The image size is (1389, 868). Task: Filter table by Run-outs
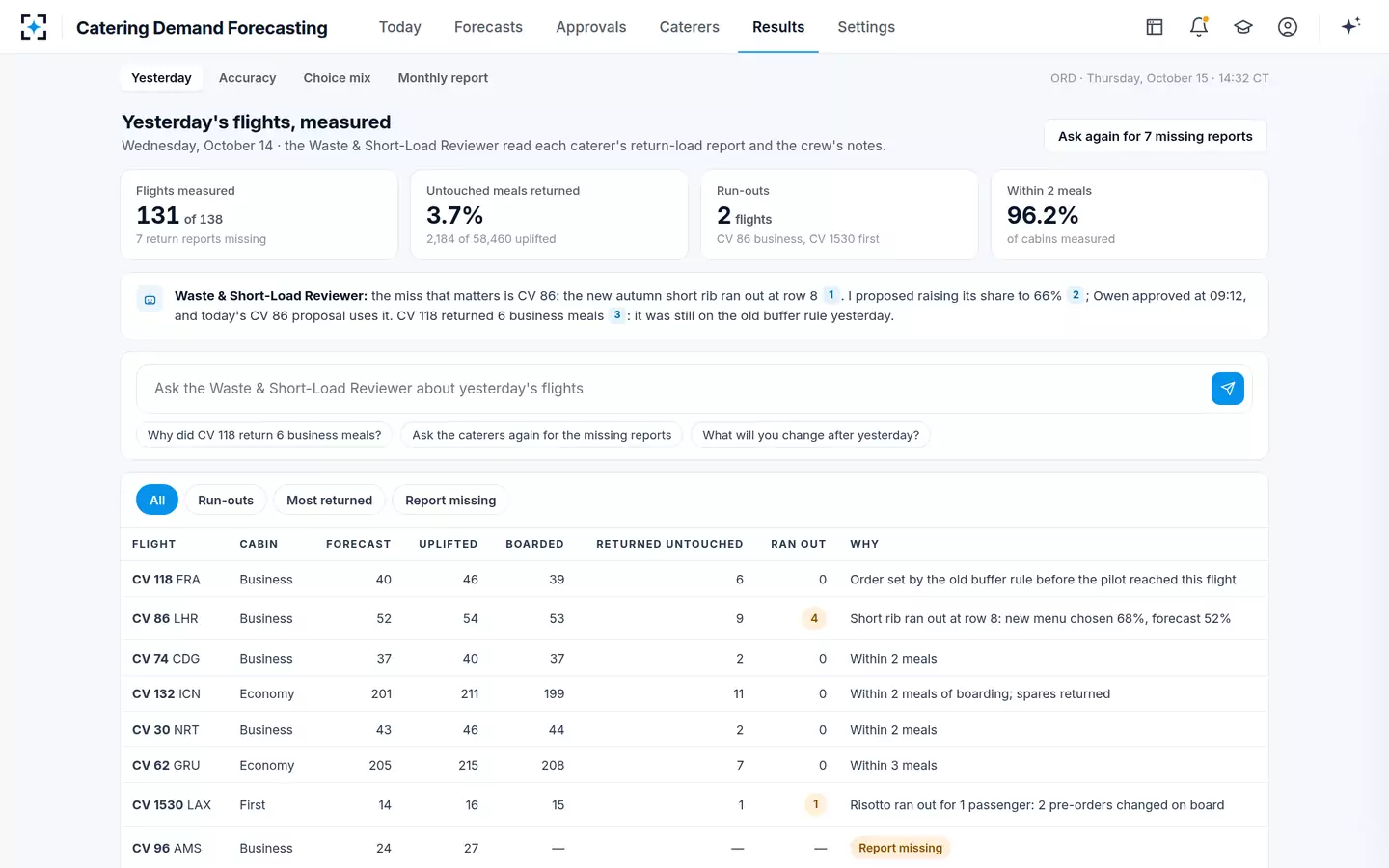pyautogui.click(x=226, y=500)
